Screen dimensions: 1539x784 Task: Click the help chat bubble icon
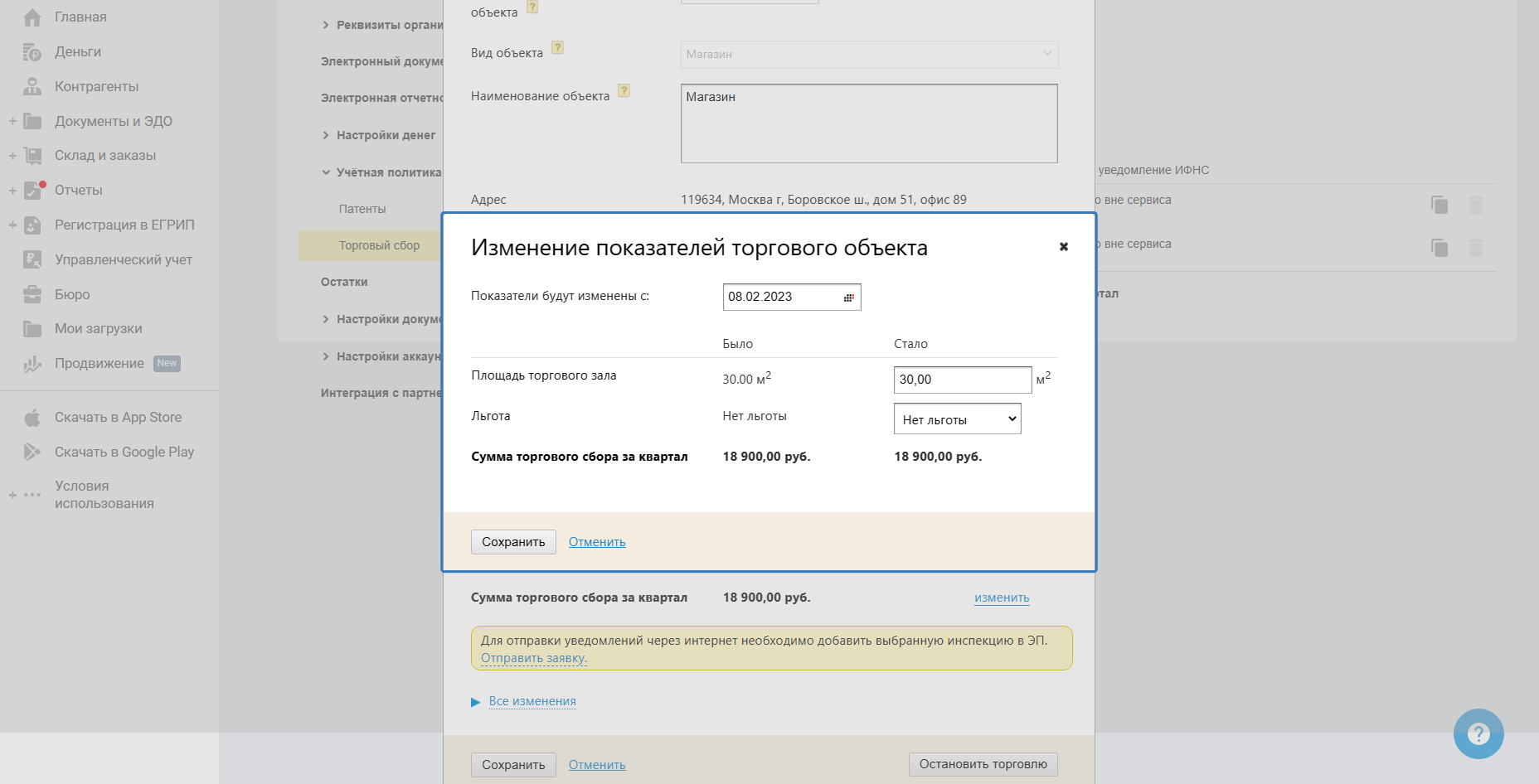pos(1478,733)
